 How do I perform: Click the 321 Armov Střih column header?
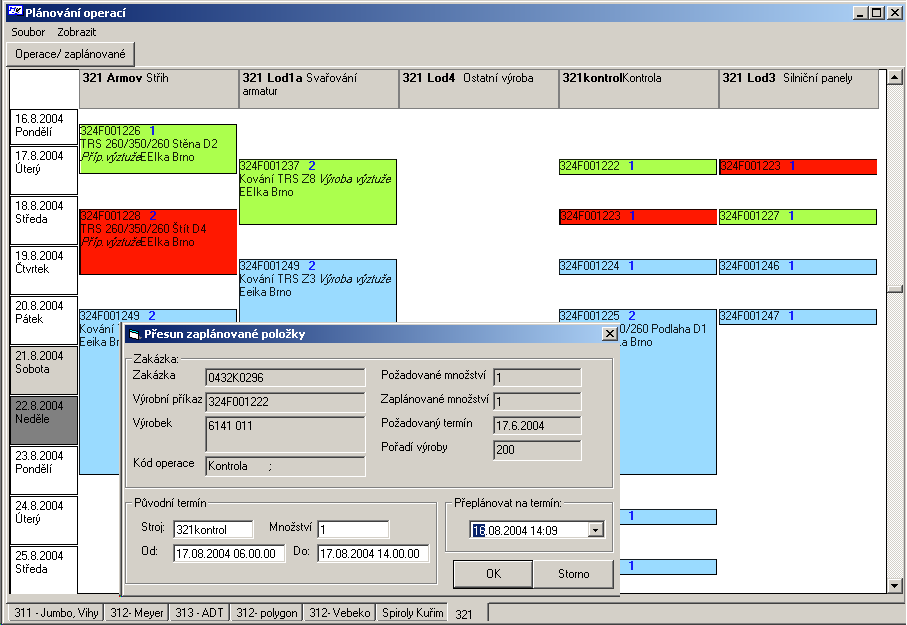pos(159,89)
